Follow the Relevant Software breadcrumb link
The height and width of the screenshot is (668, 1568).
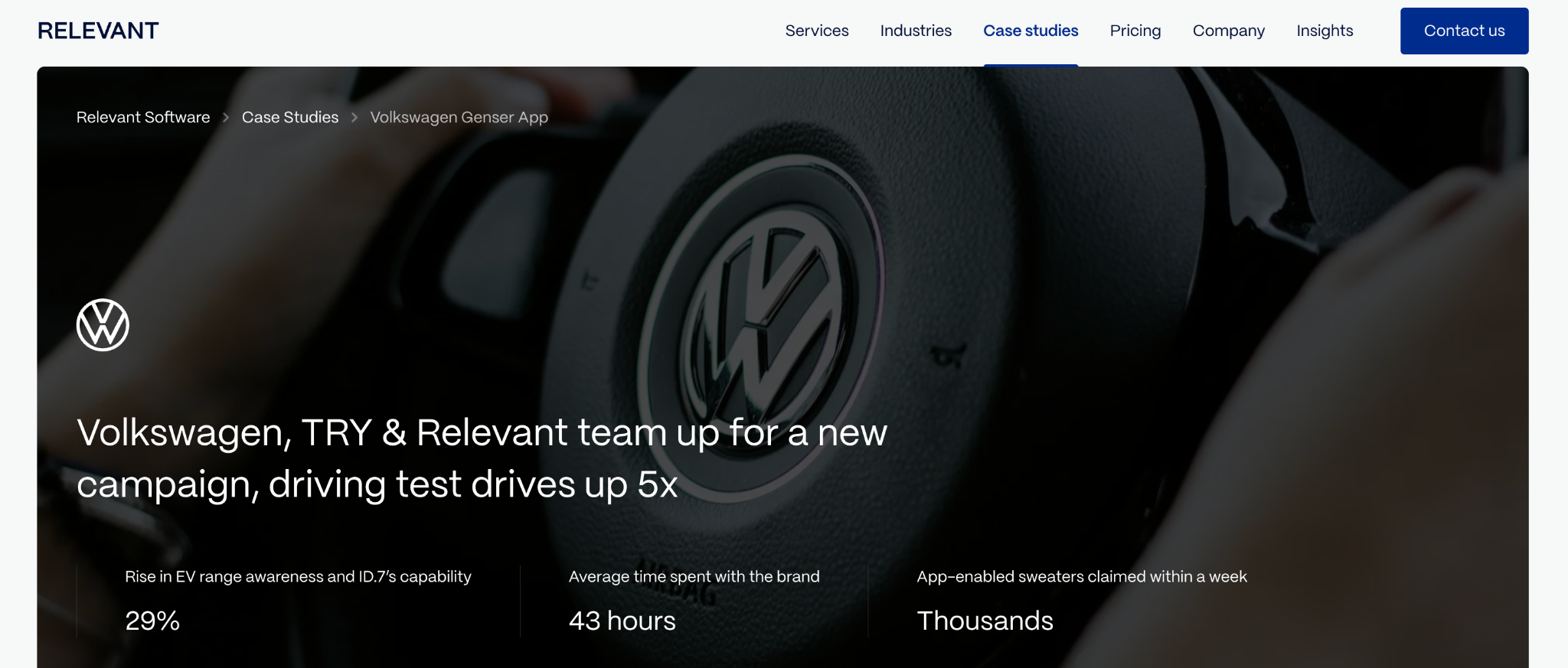[143, 117]
